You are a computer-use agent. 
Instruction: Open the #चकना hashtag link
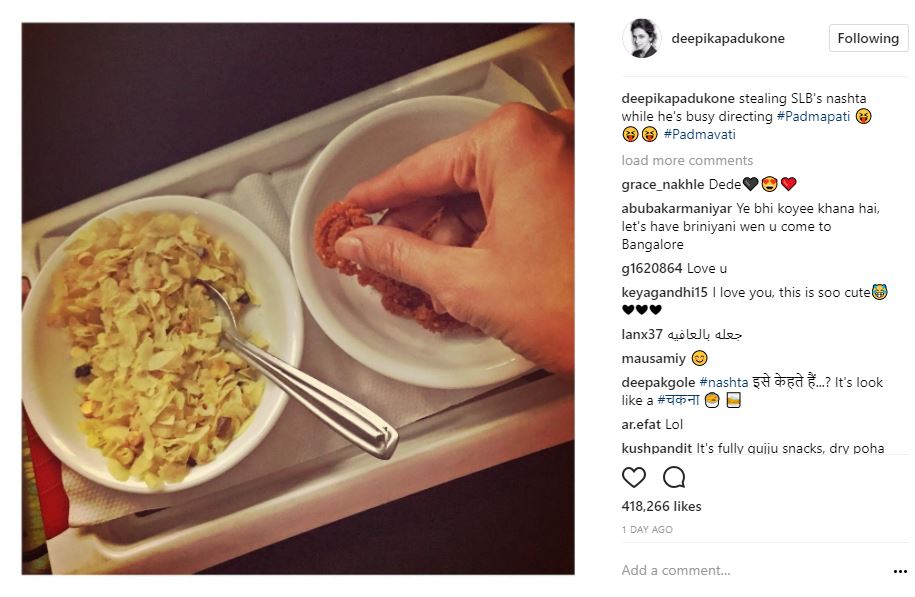(678, 400)
